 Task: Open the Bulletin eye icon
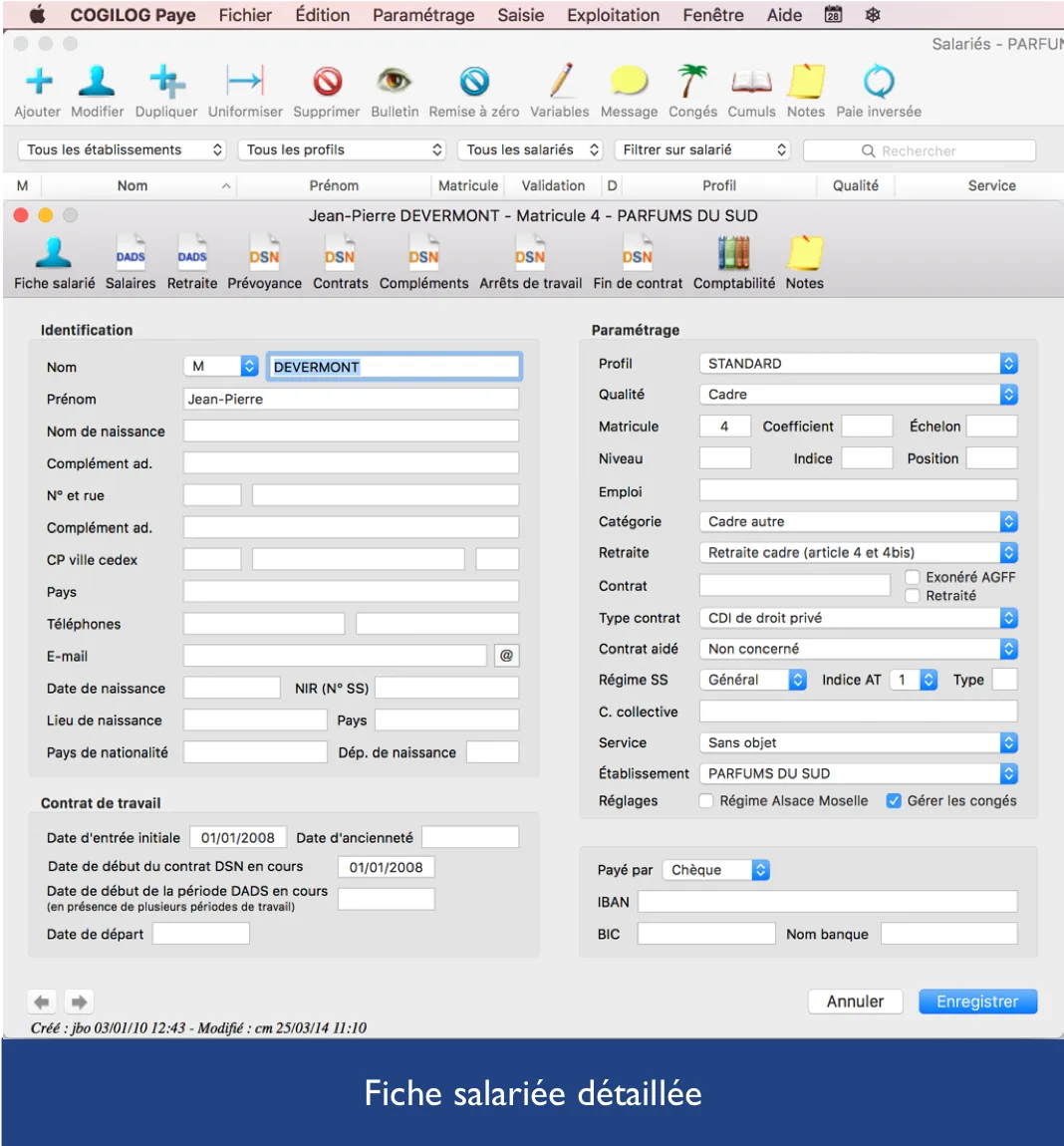395,80
